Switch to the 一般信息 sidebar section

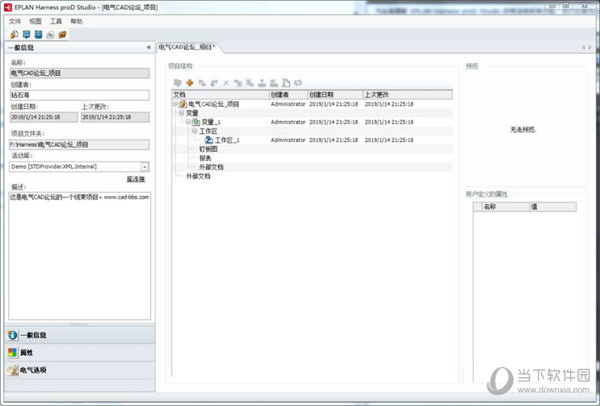click(x=80, y=335)
